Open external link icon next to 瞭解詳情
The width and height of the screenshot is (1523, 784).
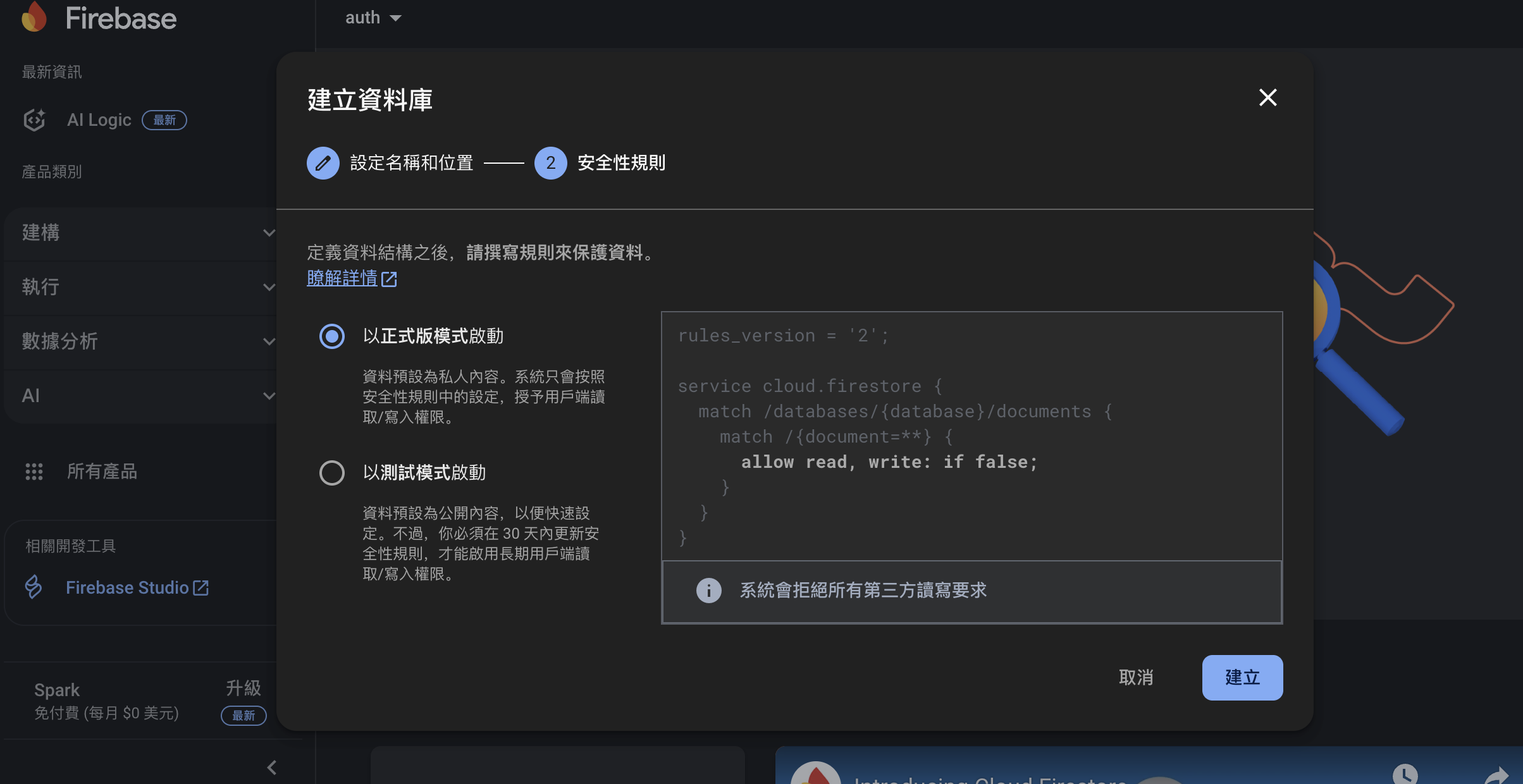(389, 279)
